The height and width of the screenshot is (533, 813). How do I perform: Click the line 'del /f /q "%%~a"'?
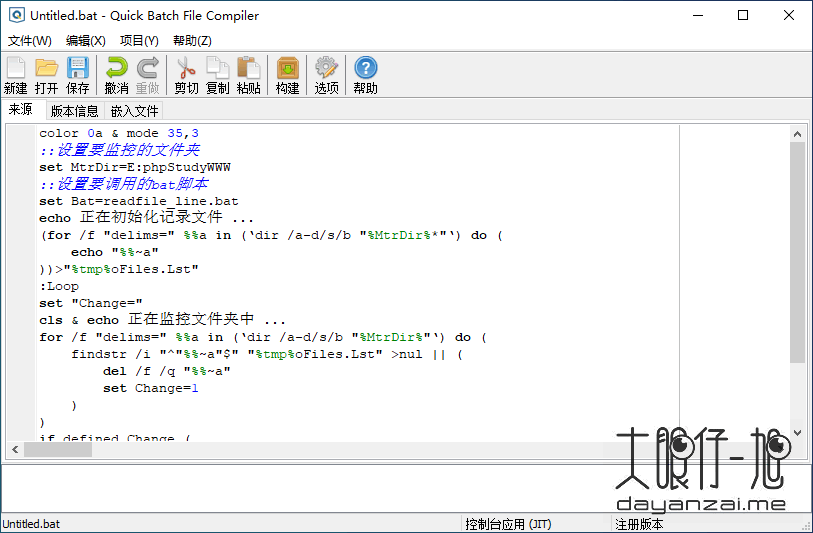click(166, 371)
